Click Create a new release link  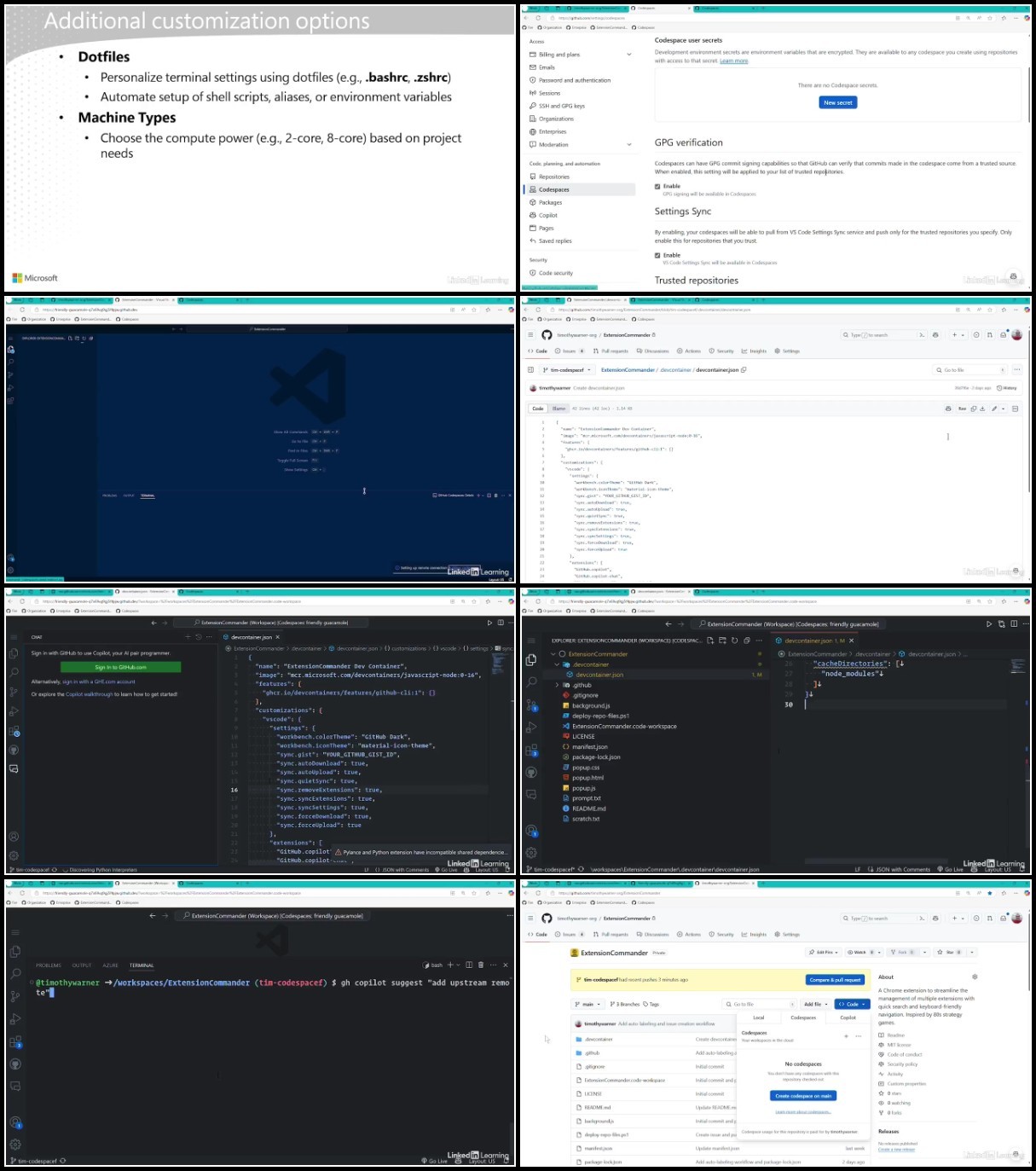[x=896, y=1149]
